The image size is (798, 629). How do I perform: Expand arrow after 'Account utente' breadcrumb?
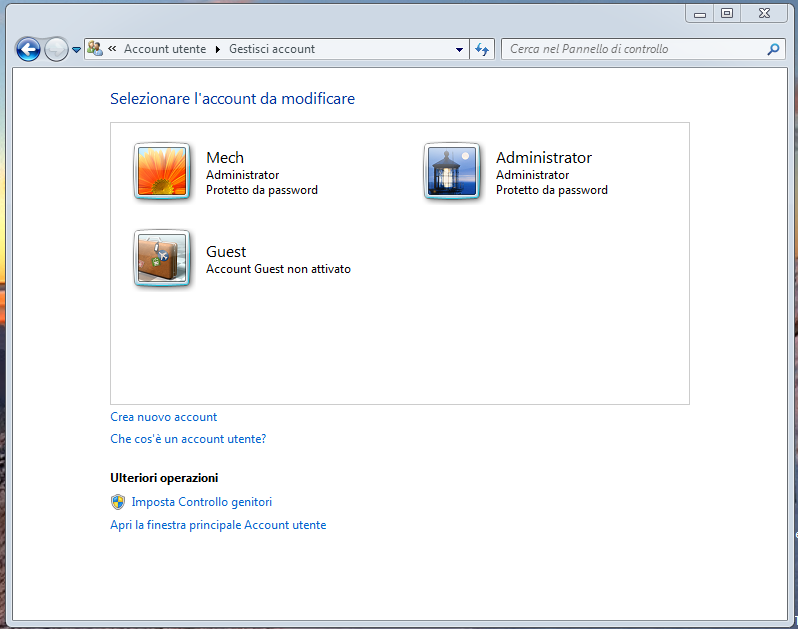click(217, 49)
